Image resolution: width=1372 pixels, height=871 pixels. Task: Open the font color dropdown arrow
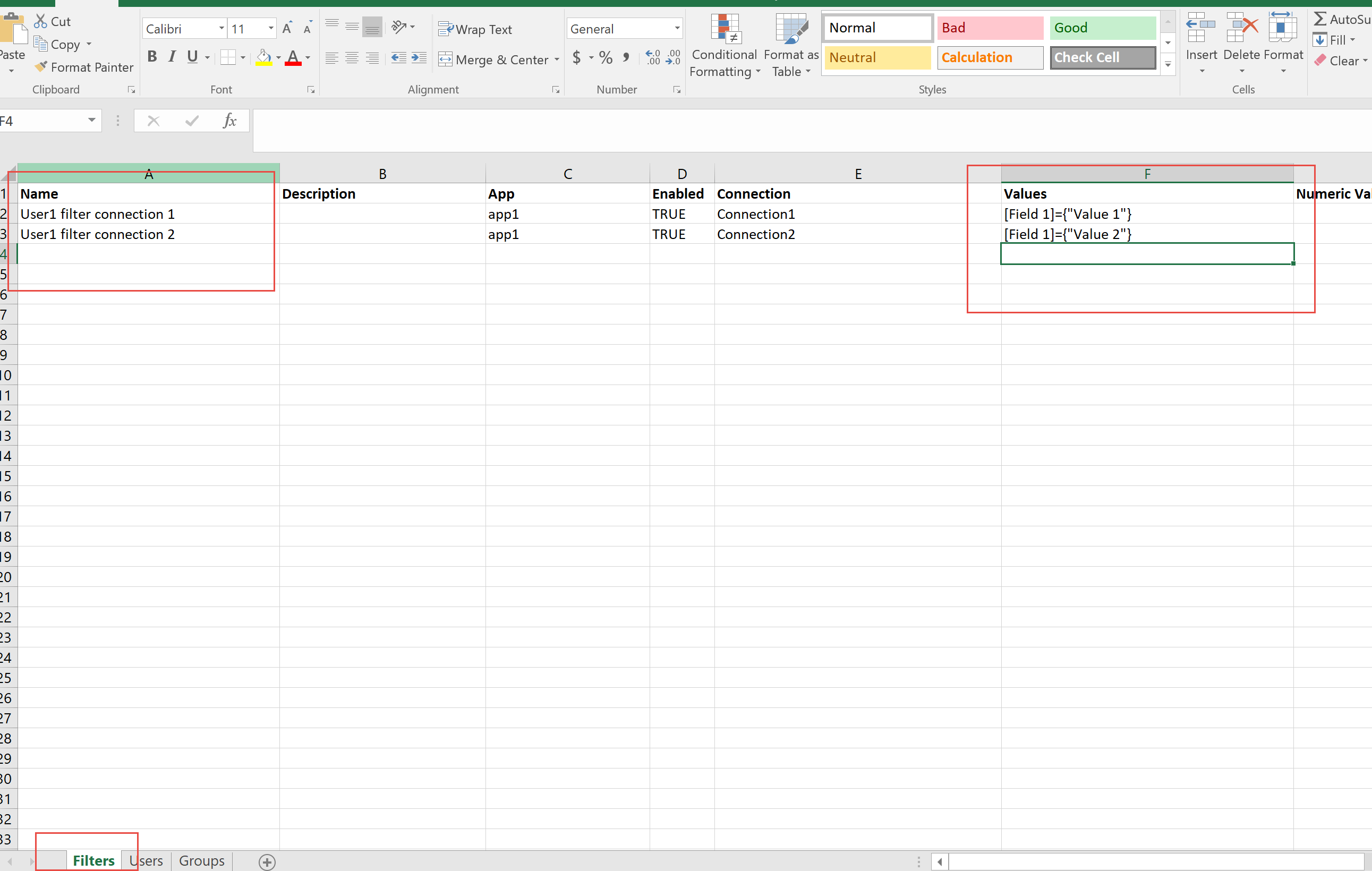pos(308,57)
